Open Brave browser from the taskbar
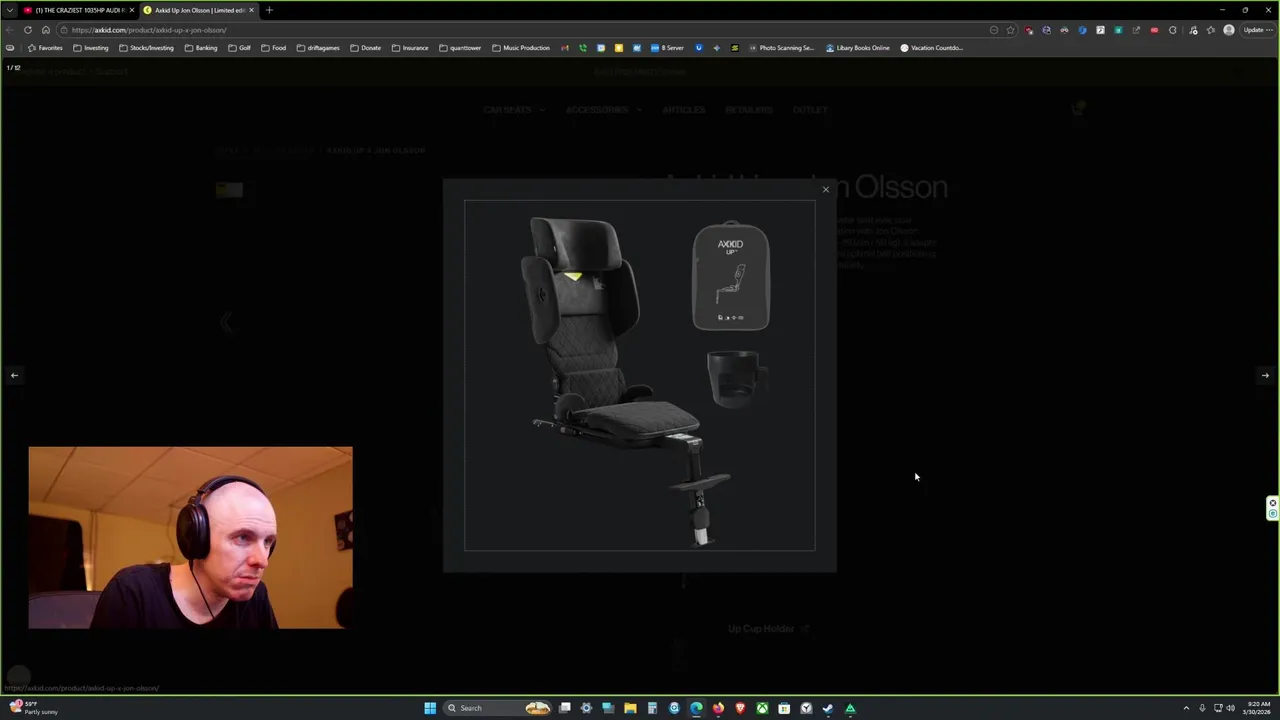 (x=740, y=708)
